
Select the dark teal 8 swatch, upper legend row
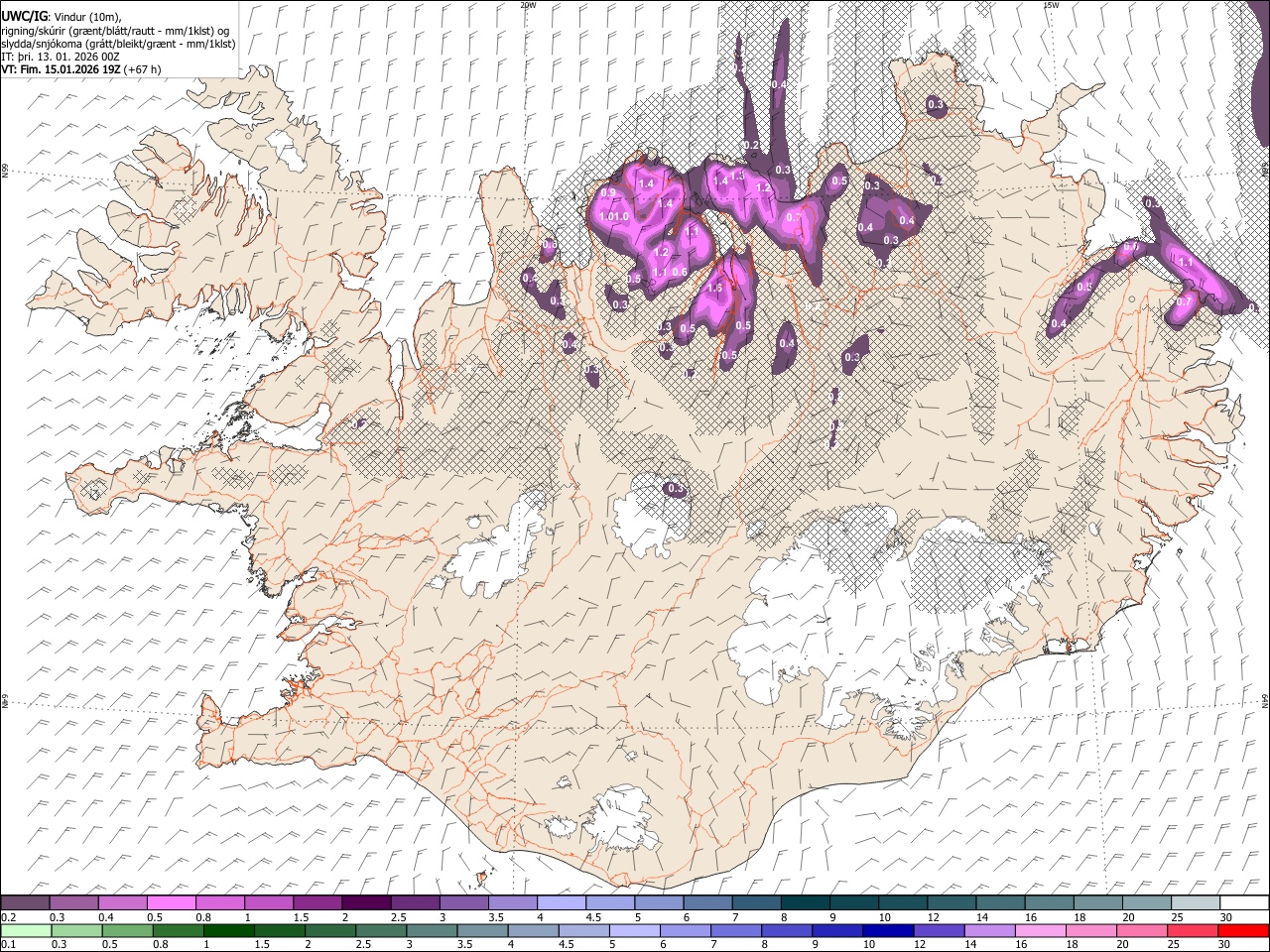click(805, 903)
